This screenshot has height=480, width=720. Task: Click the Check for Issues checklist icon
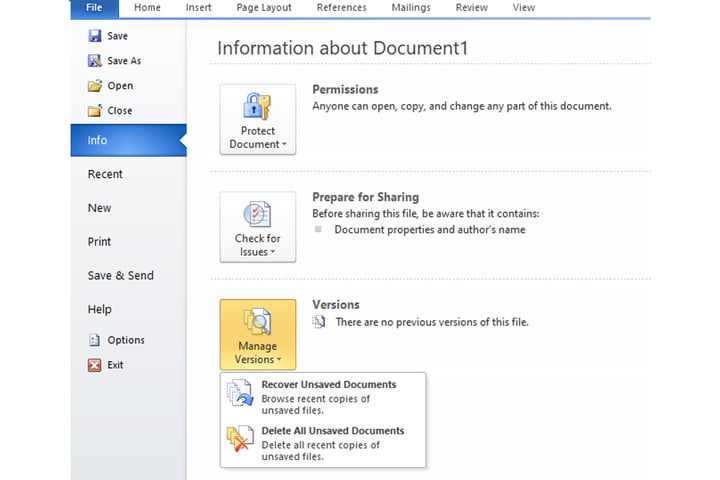[x=257, y=214]
